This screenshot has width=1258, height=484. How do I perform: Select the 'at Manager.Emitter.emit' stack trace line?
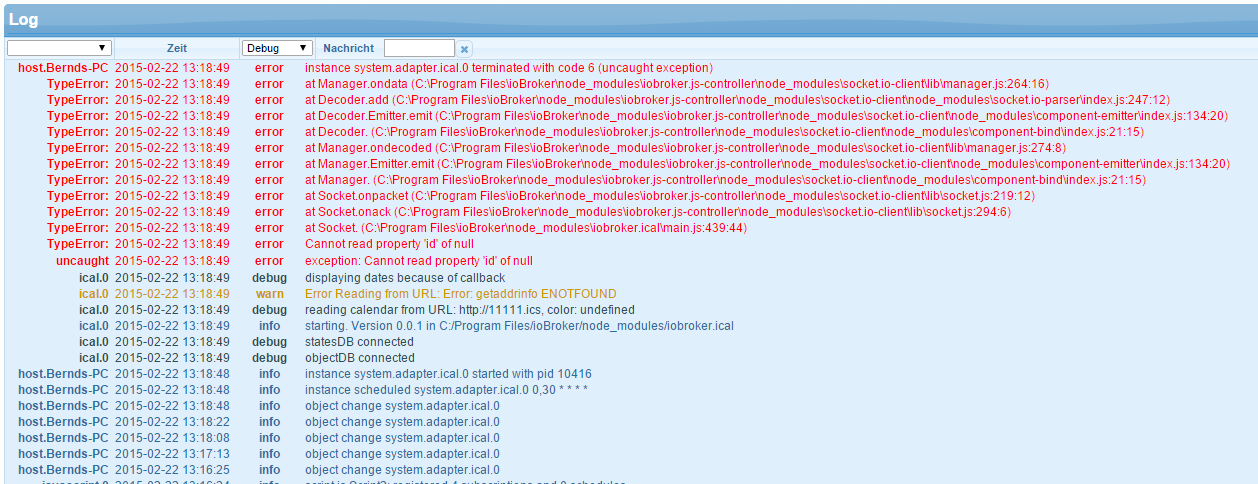coord(768,164)
